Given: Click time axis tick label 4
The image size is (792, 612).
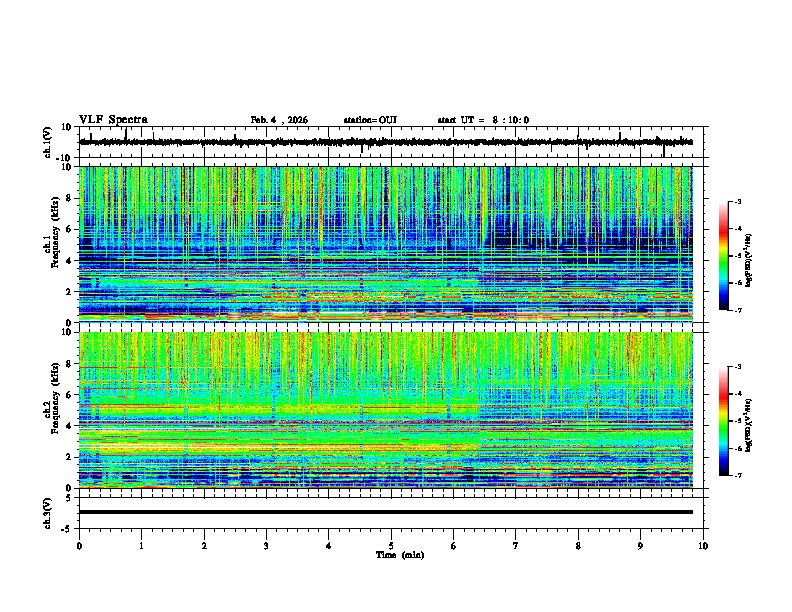Looking at the screenshot, I should [329, 546].
